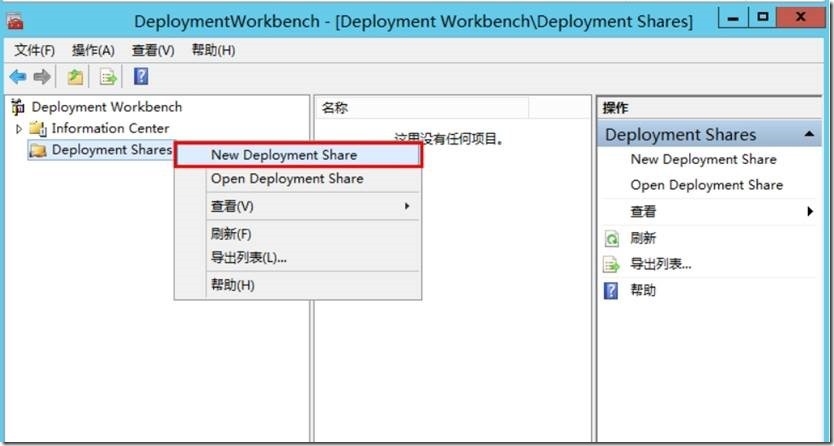Close the DeploymentWorkbench window

(x=800, y=18)
